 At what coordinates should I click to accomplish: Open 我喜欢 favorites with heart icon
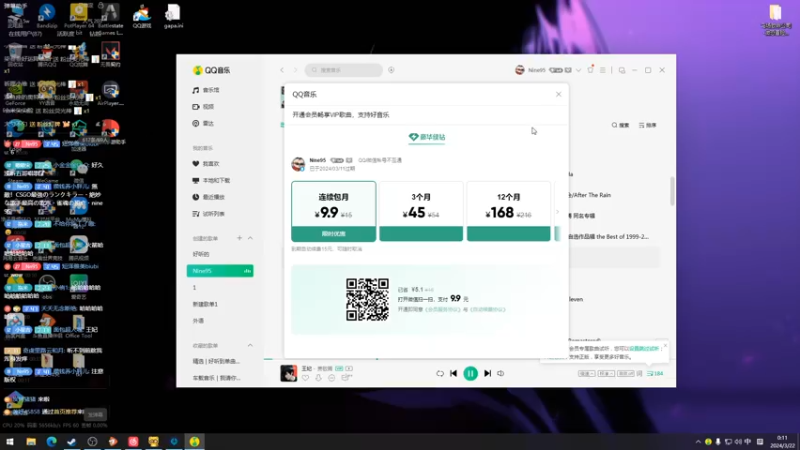click(206, 164)
